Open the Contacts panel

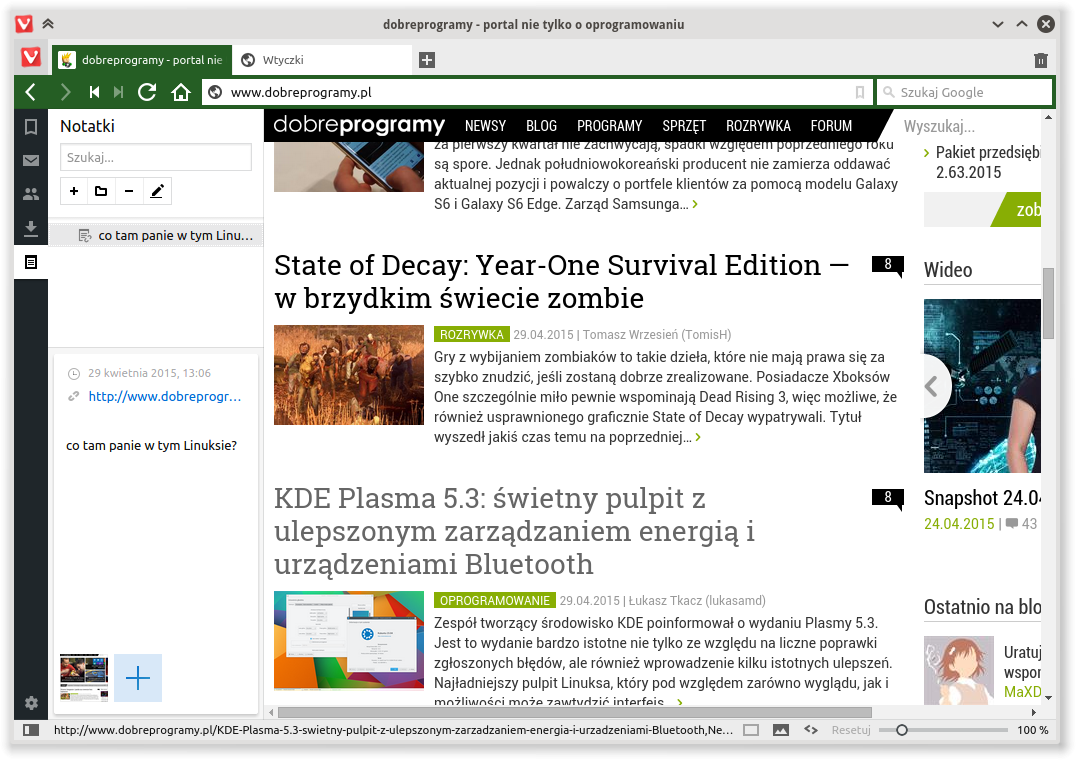point(31,194)
